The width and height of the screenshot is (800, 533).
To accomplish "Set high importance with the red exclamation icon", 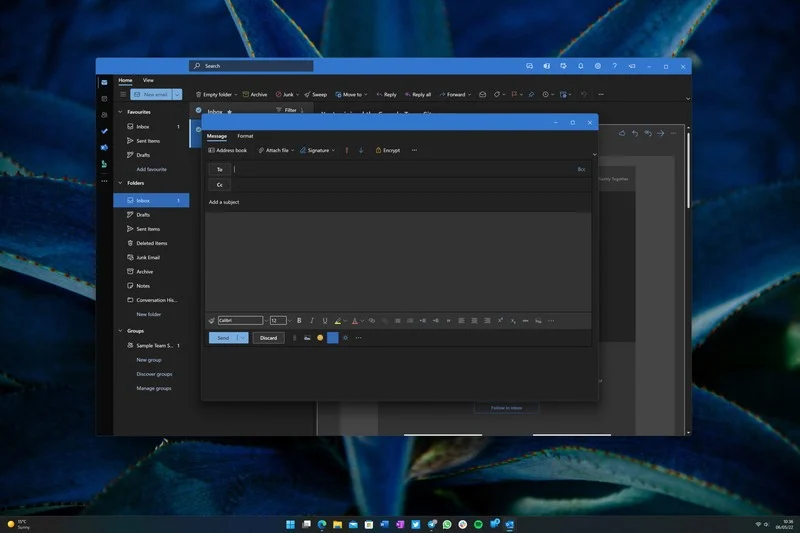I will [x=347, y=150].
